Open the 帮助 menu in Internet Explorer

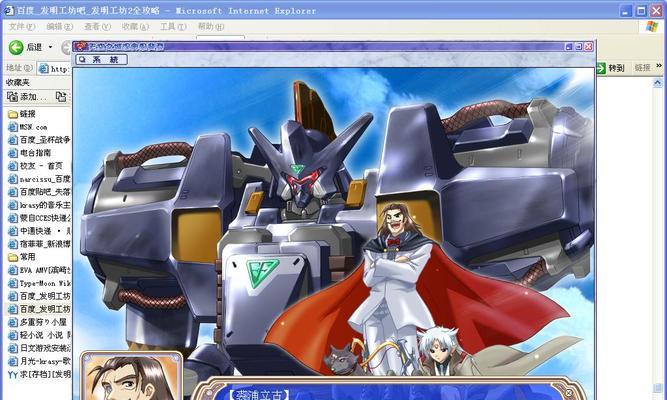point(211,26)
